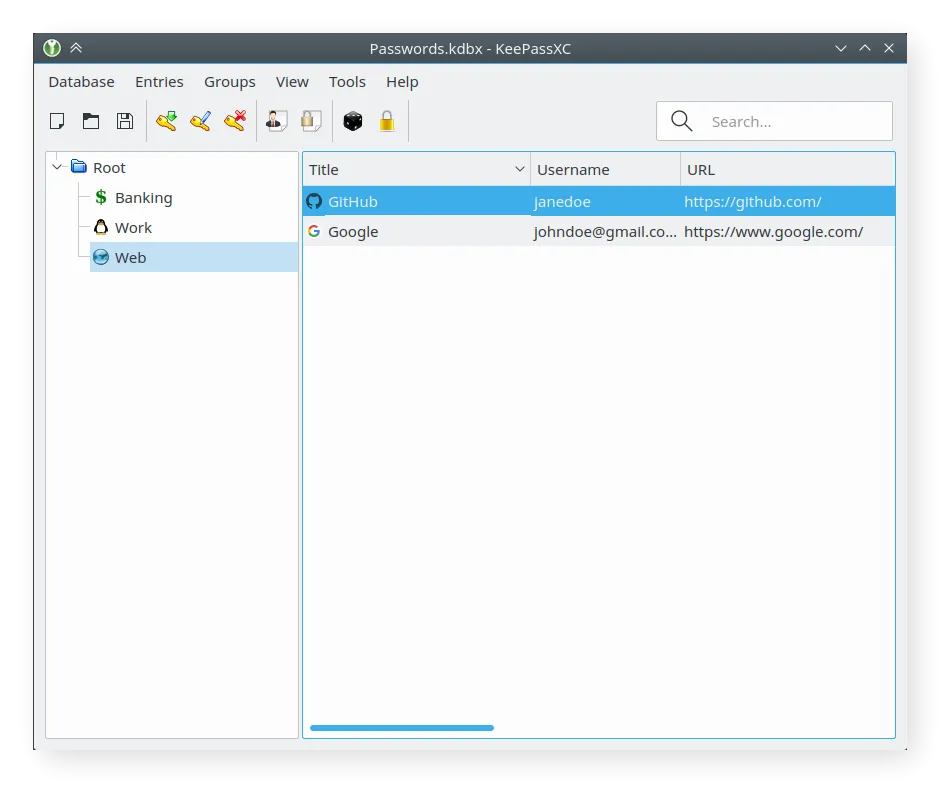
Task: Open the password generator dice icon
Action: [x=353, y=121]
